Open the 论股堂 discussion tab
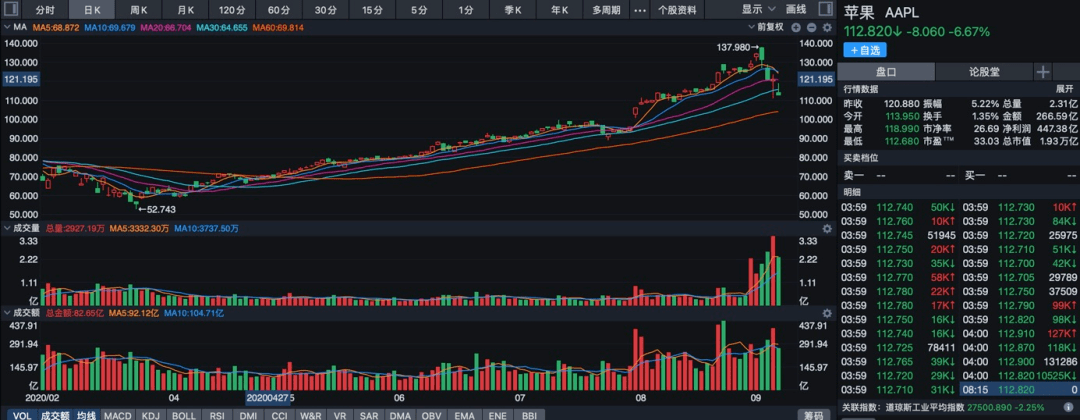Screen dimensions: 1080x420 [984, 72]
